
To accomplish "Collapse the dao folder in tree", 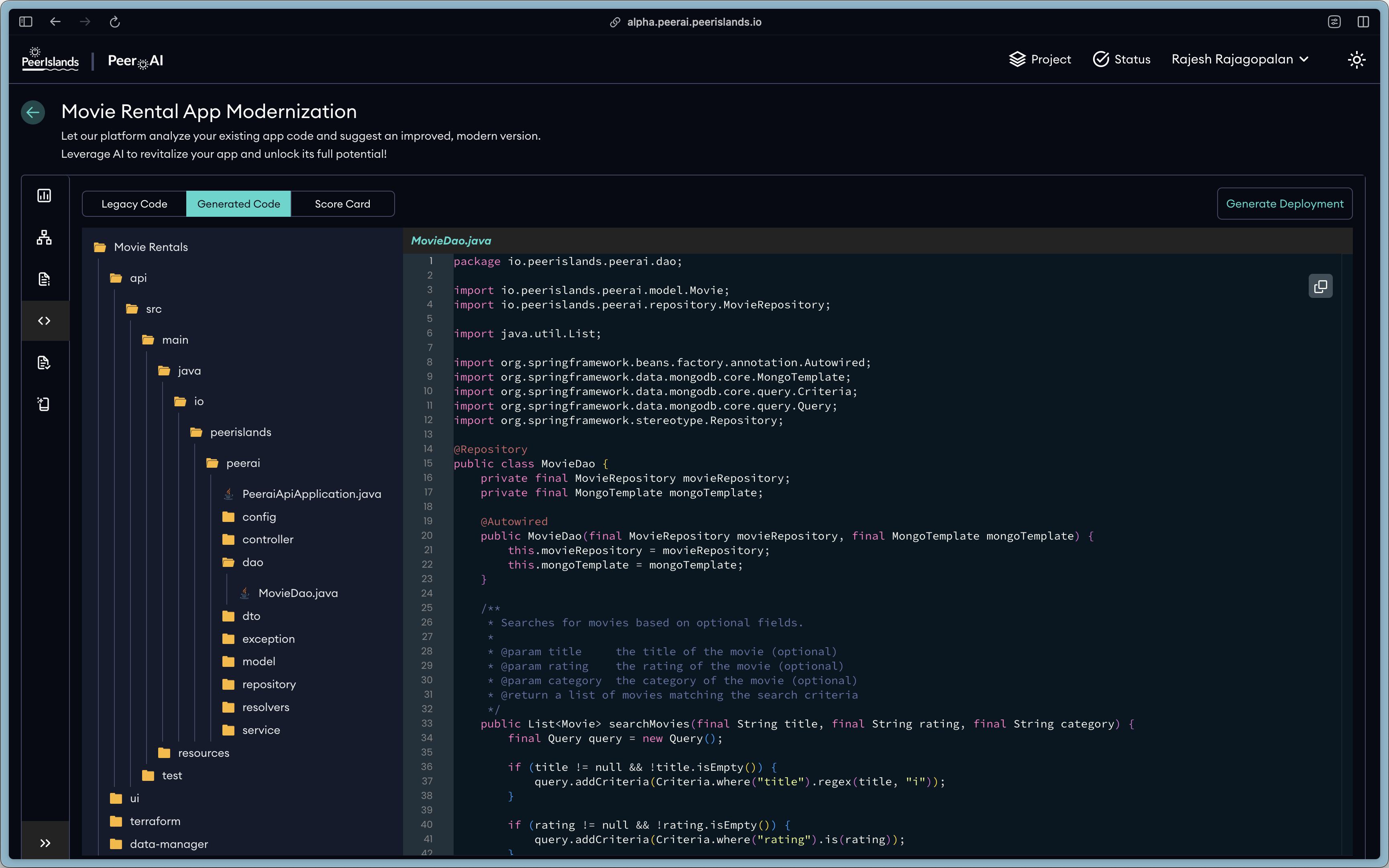I will 252,562.
